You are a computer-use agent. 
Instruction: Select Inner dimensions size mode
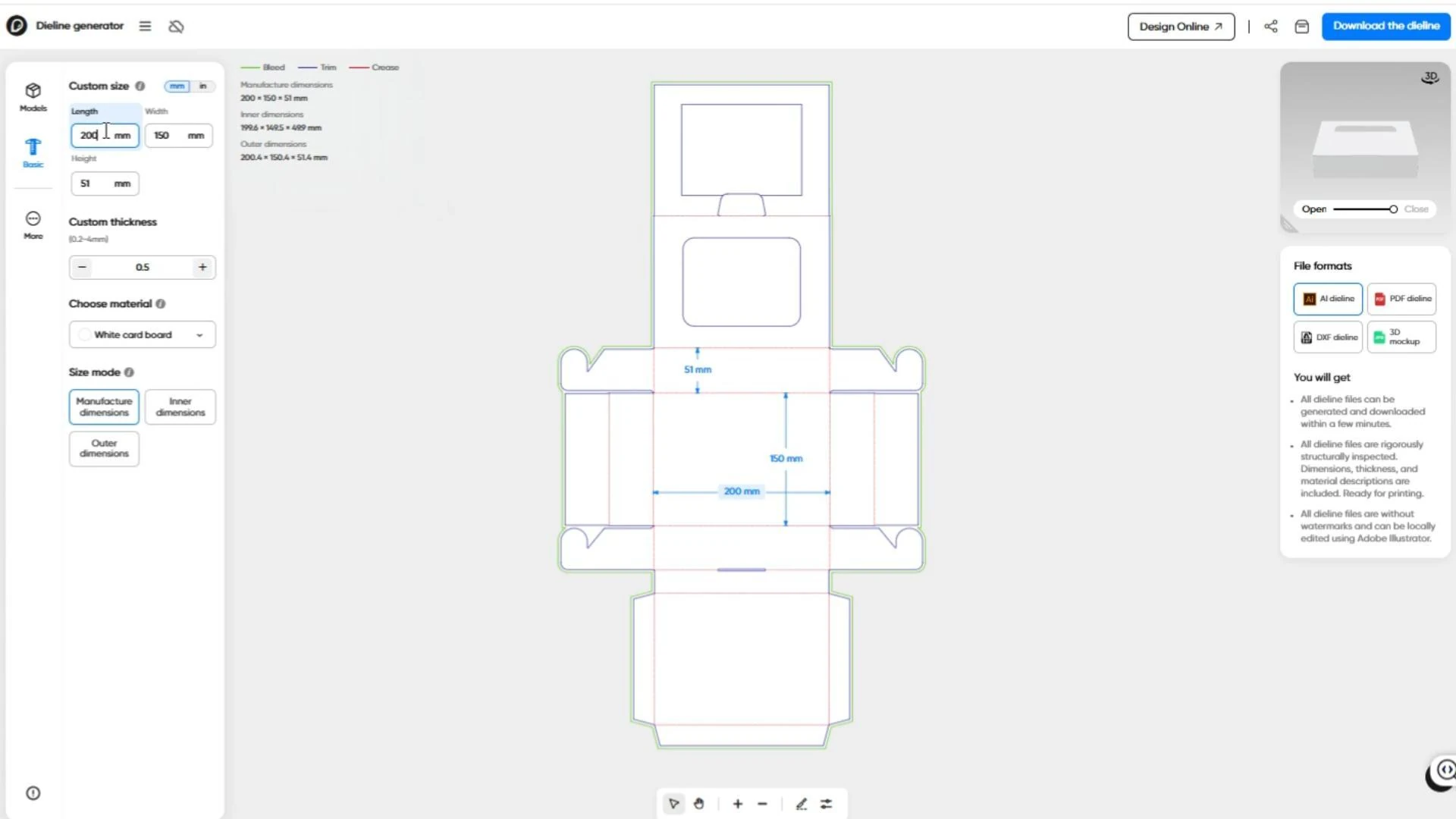coord(180,407)
